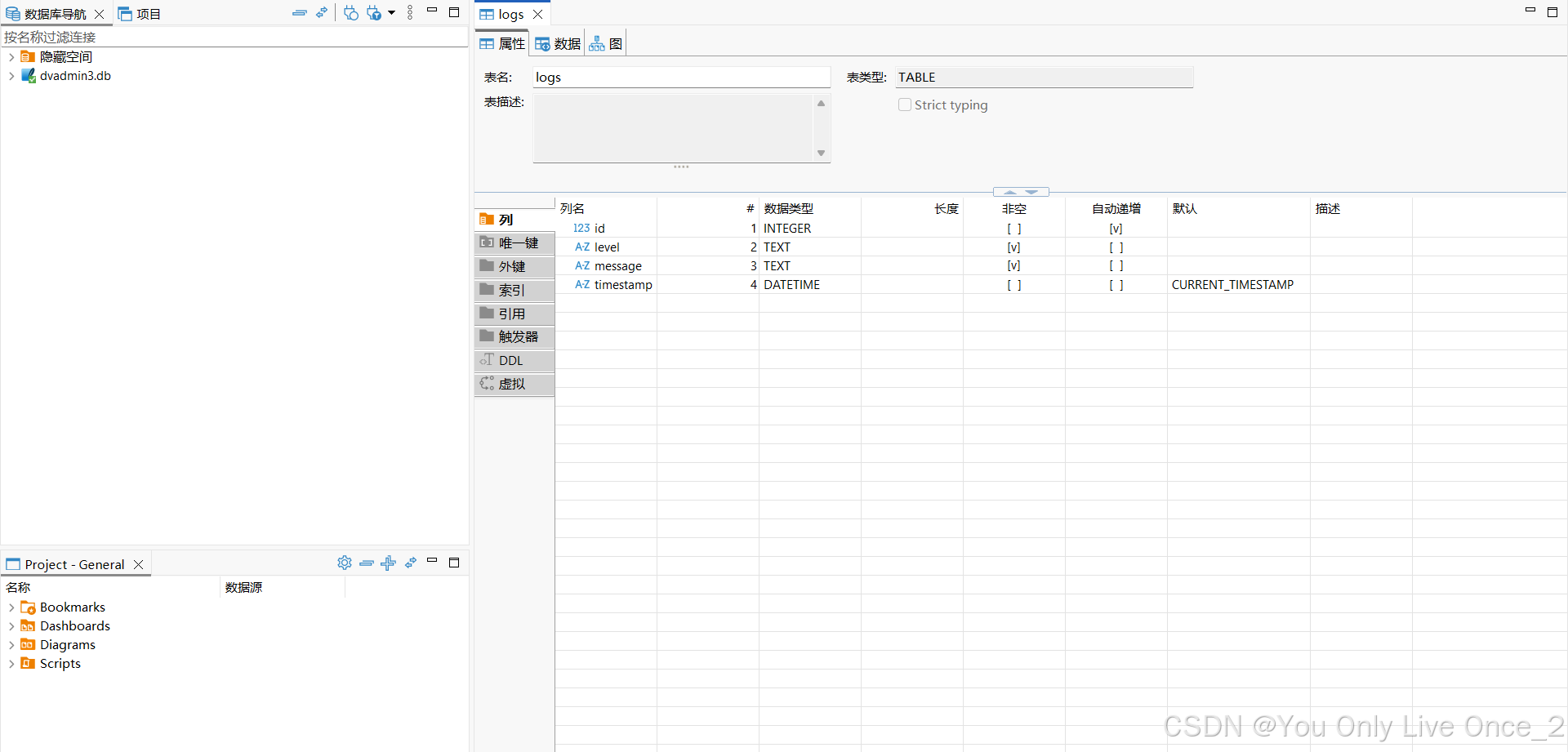Expand the dvadmin3.db tree node
This screenshot has width=1568, height=752.
point(11,76)
